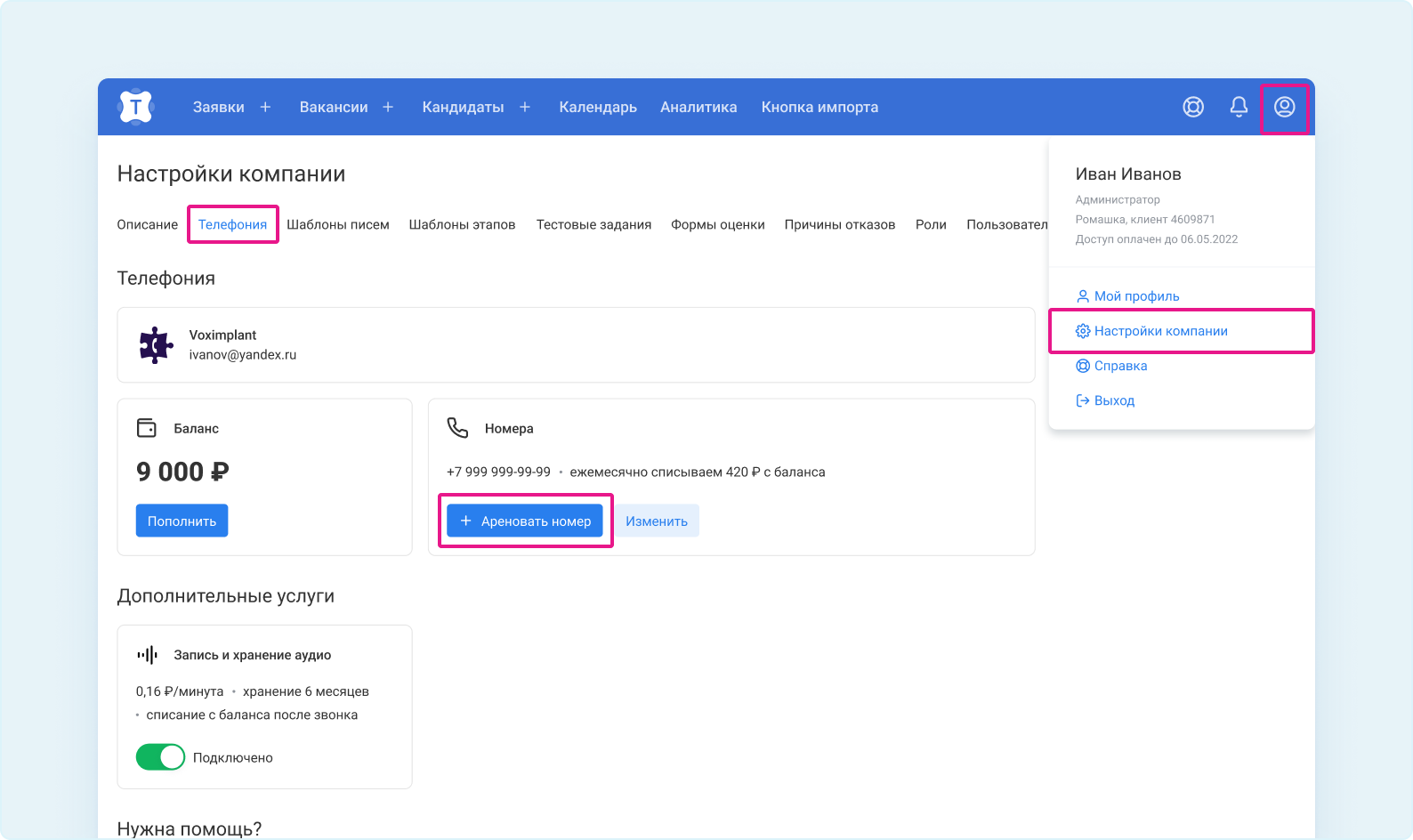Viewport: 1413px width, 840px height.
Task: Click Запись и хранение аудио title
Action: coord(253,655)
